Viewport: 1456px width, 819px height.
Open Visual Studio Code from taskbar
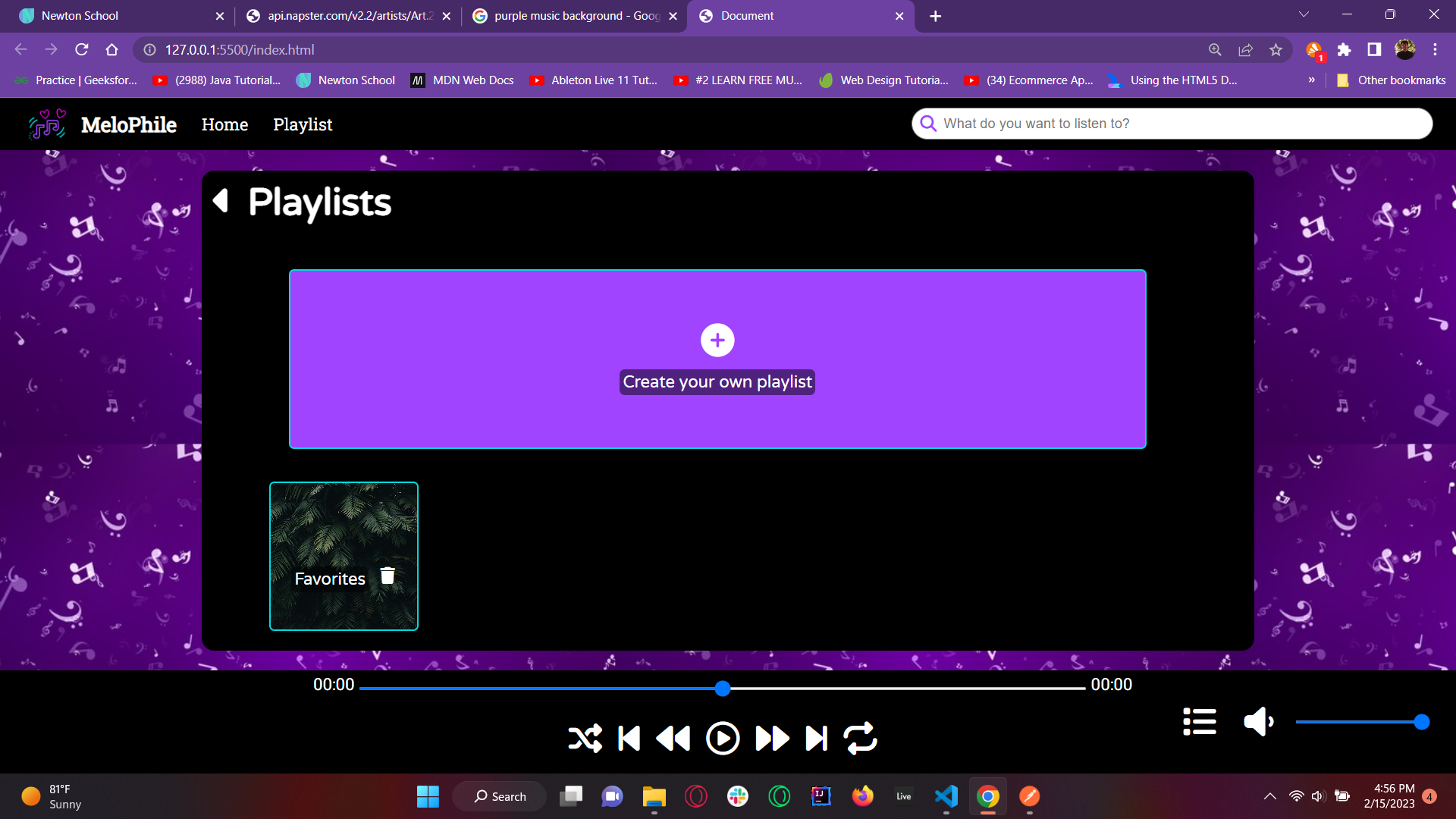(x=946, y=796)
